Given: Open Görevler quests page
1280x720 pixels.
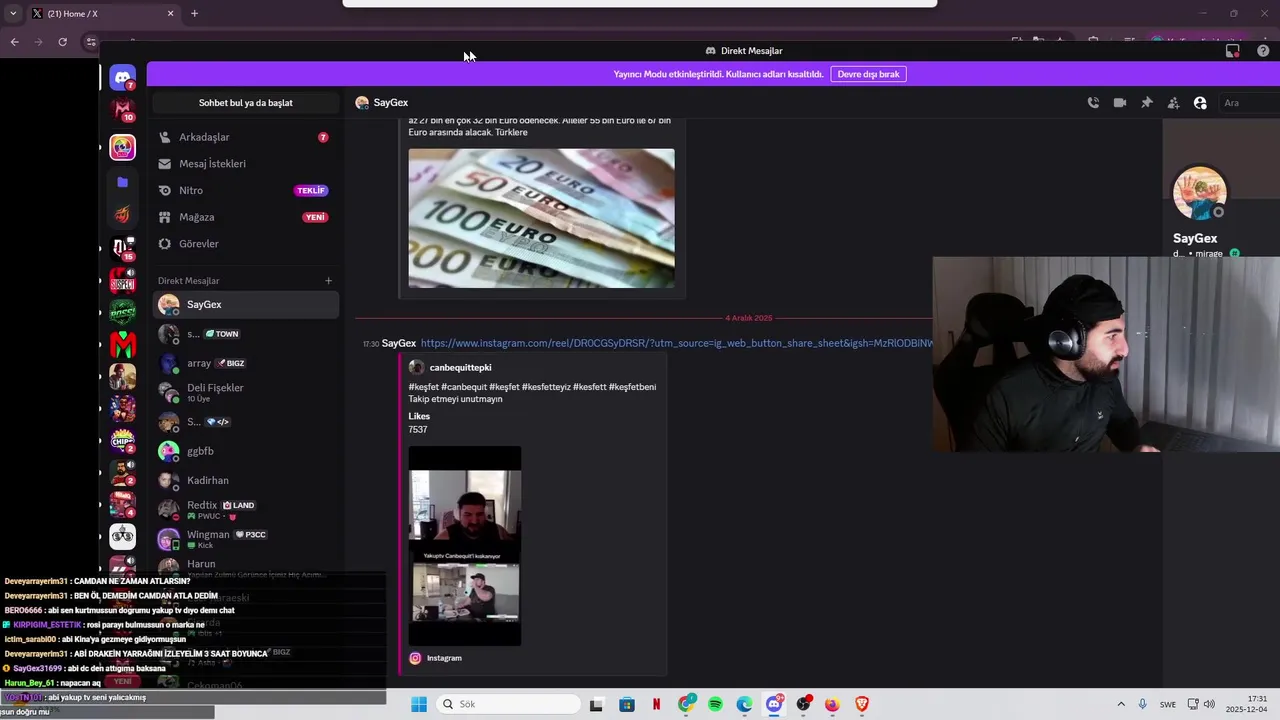Looking at the screenshot, I should [244, 244].
